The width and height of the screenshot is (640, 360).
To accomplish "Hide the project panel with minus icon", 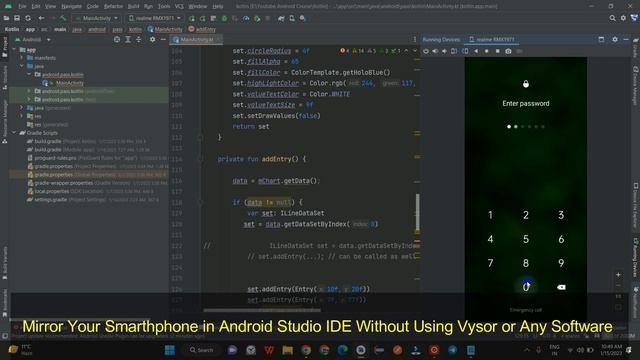I will tap(163, 40).
